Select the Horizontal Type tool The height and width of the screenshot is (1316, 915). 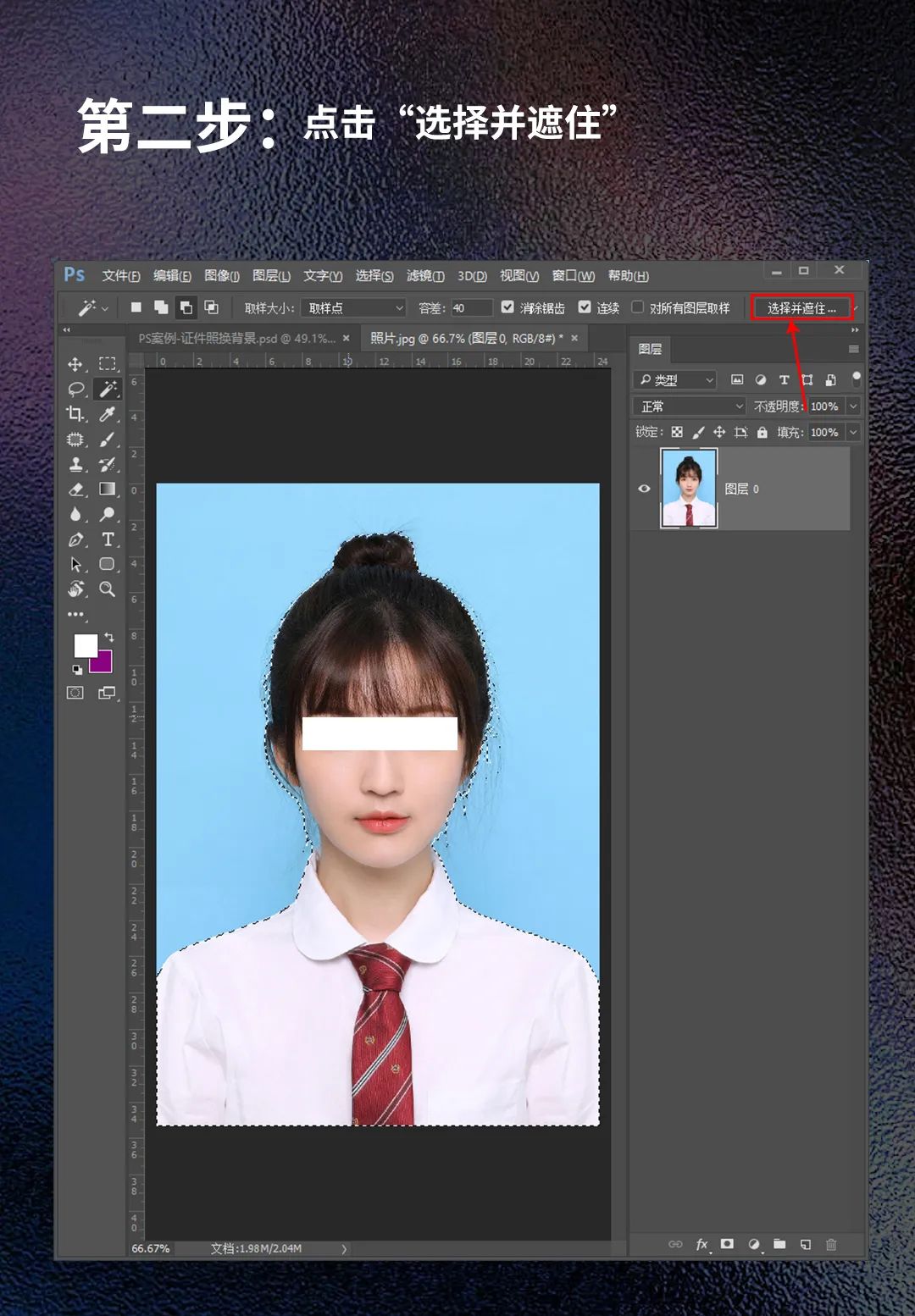point(108,539)
